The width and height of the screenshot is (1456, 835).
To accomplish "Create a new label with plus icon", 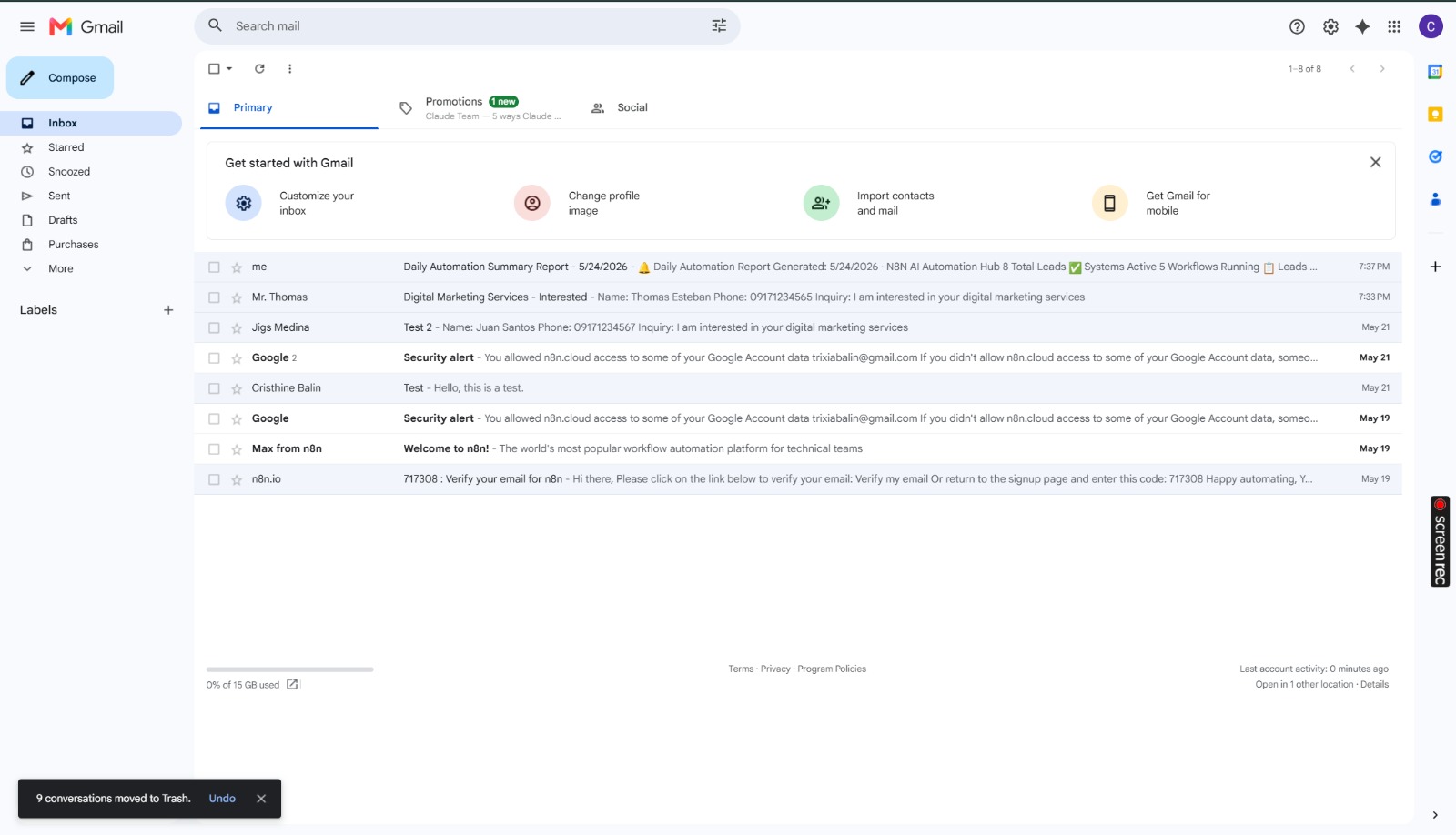I will [x=168, y=310].
